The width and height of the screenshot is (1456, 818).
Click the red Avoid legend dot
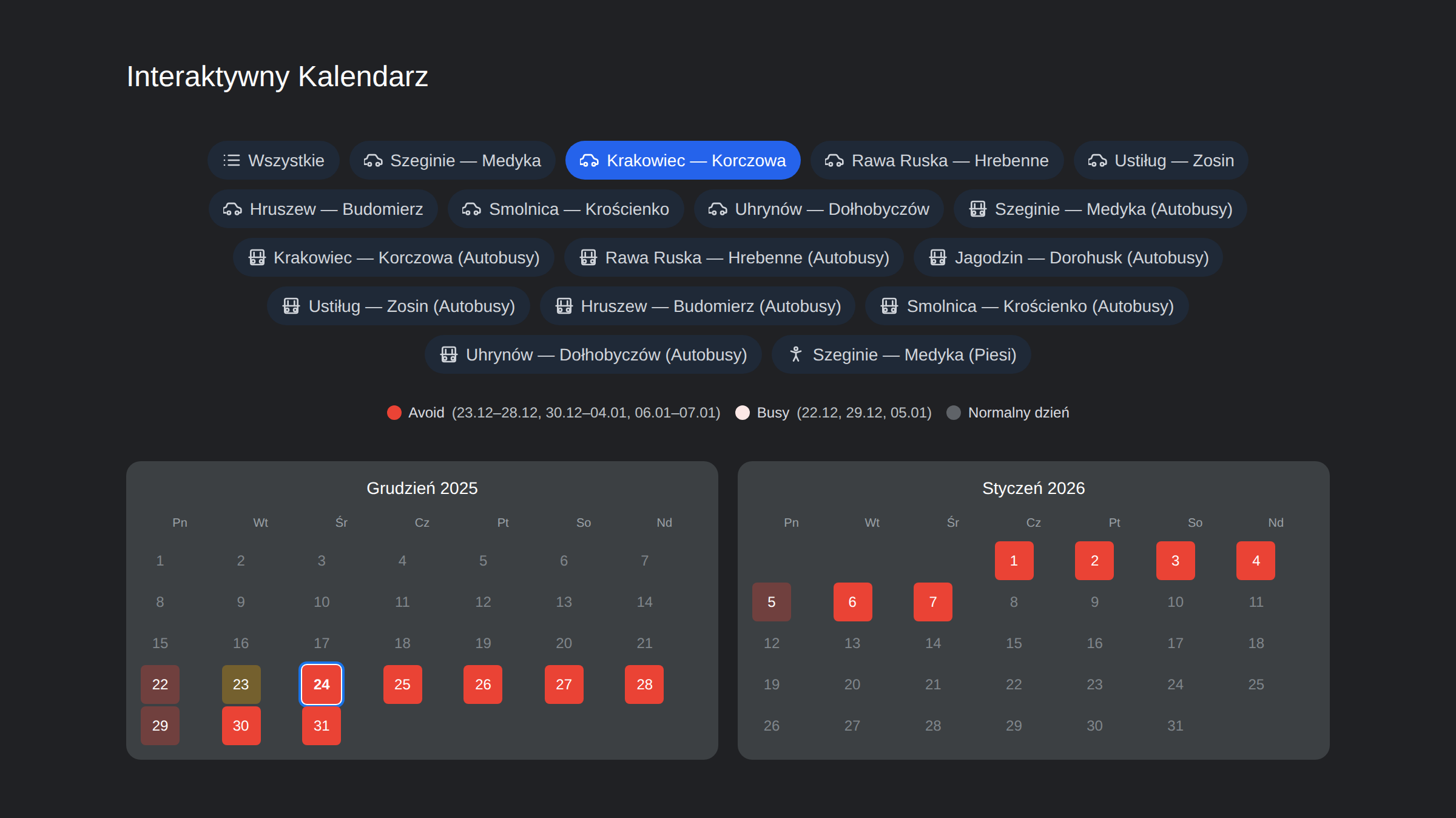394,413
